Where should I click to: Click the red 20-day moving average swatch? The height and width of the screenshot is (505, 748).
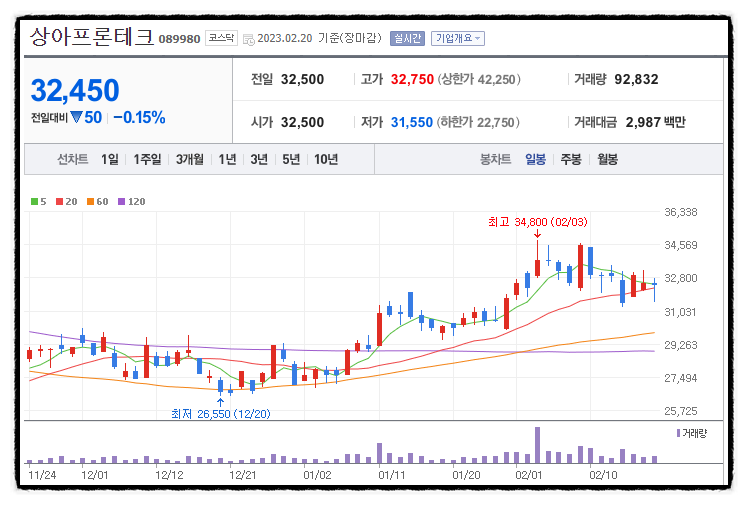pyautogui.click(x=60, y=202)
